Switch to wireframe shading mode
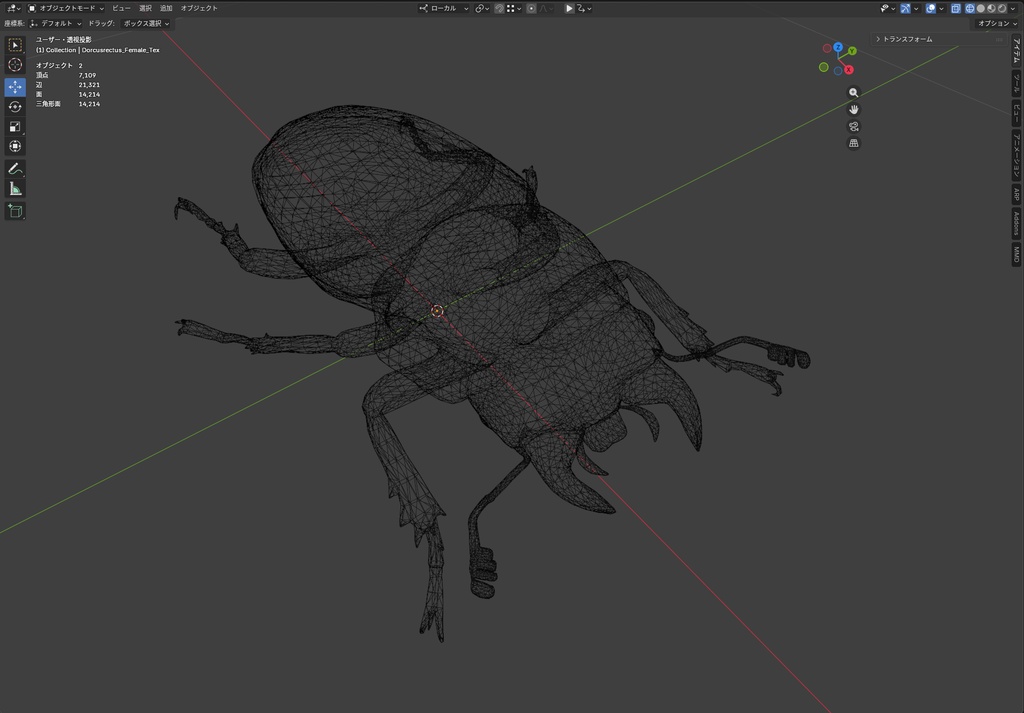 (x=970, y=8)
